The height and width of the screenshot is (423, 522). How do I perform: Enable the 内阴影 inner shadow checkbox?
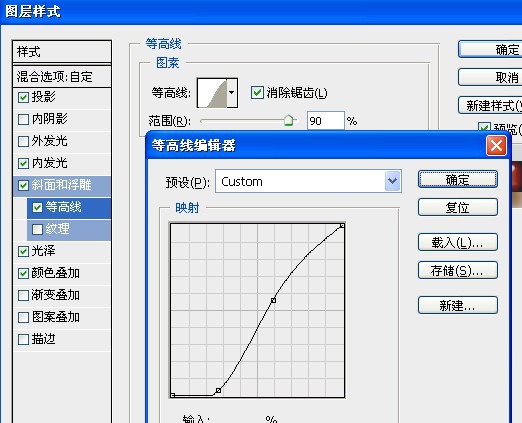pyautogui.click(x=23, y=119)
